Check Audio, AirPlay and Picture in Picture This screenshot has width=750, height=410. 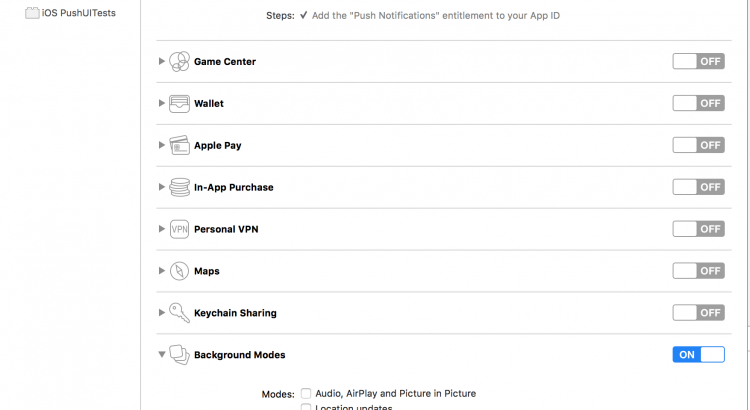[x=306, y=393]
